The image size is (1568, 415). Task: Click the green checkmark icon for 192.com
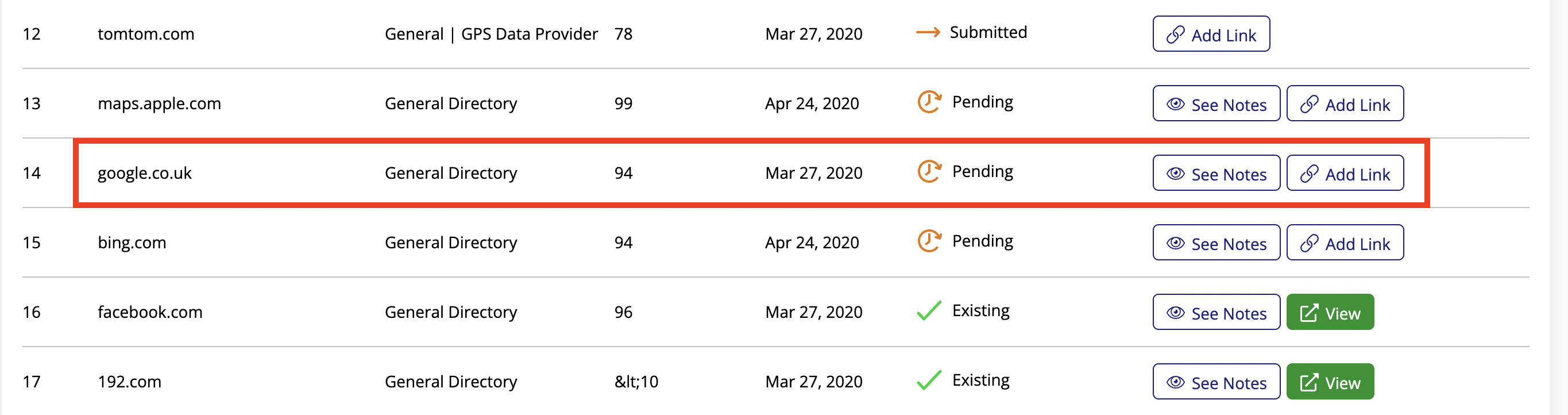pos(929,380)
